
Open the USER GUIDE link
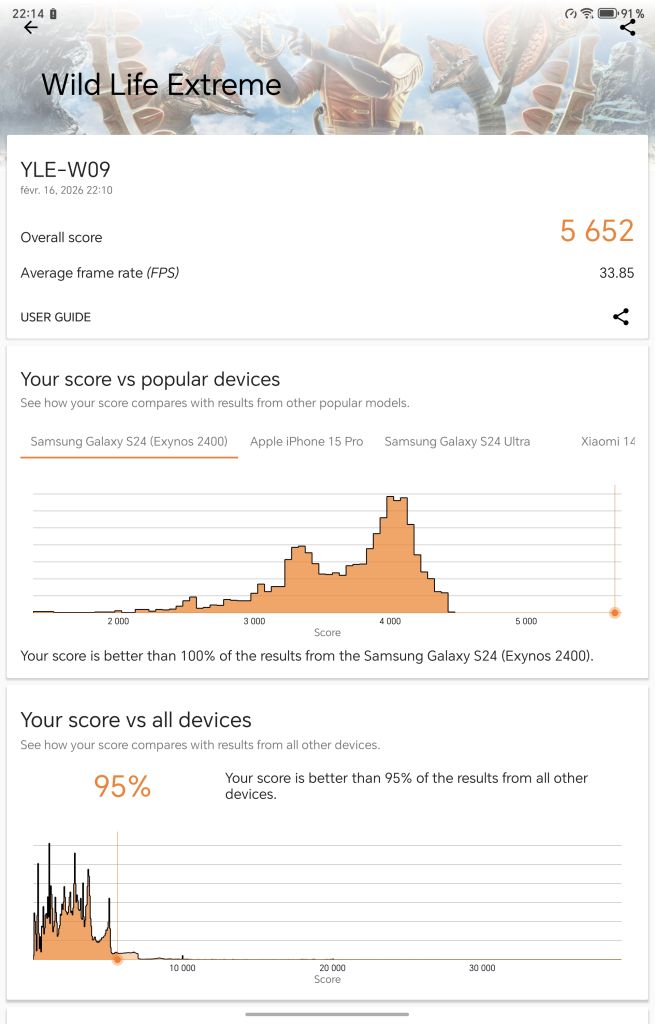(x=56, y=317)
